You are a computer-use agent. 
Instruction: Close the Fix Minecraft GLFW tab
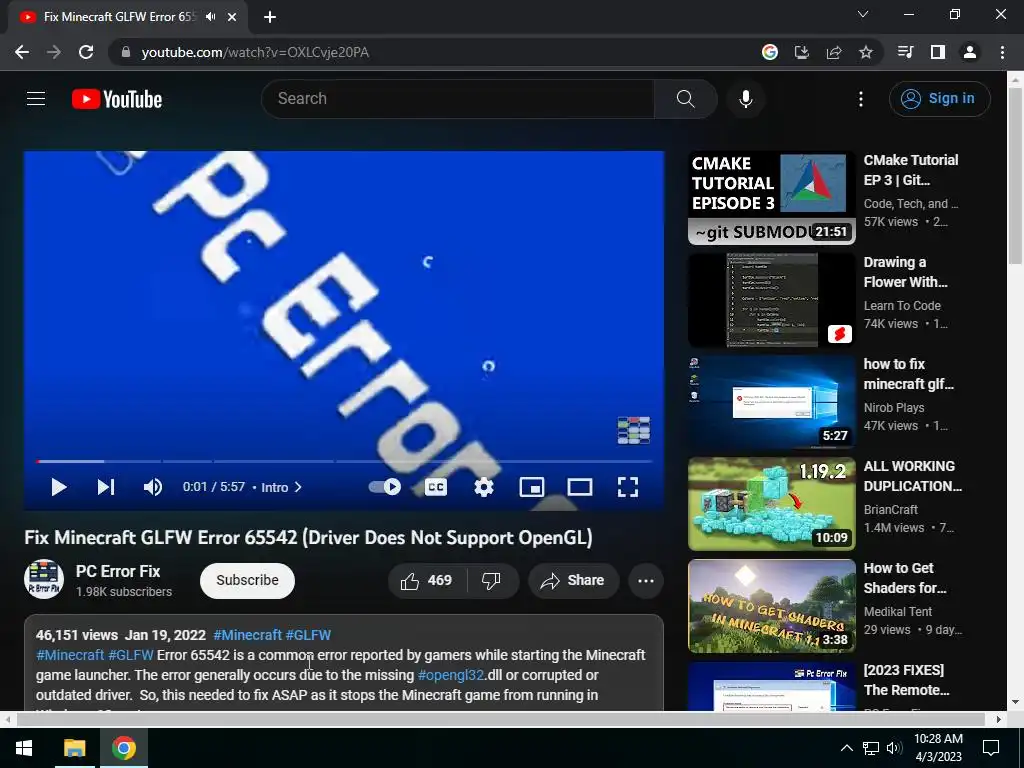click(232, 17)
